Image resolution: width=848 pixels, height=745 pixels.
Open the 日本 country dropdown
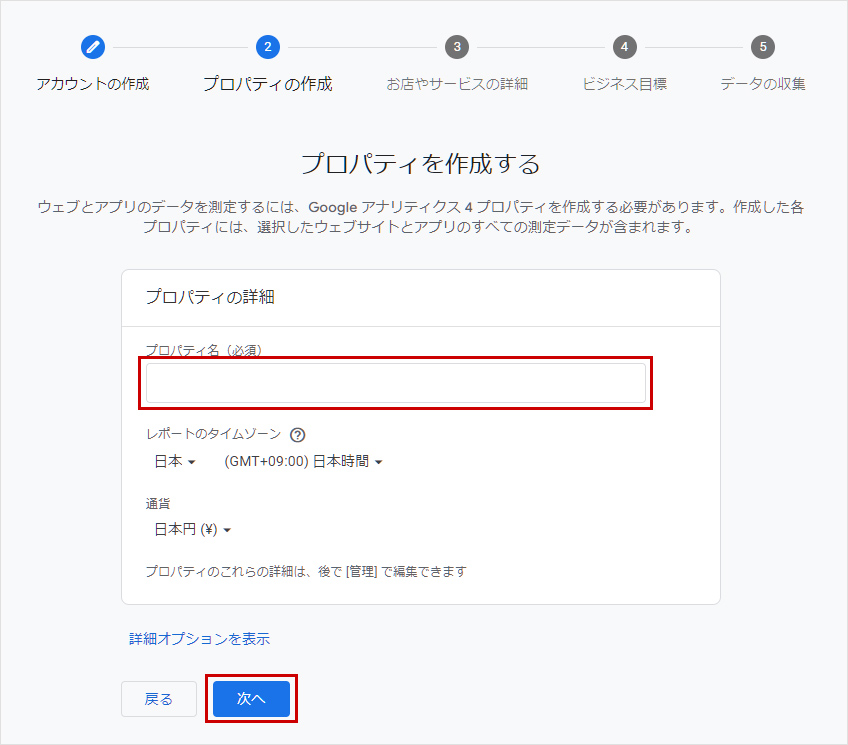click(175, 462)
